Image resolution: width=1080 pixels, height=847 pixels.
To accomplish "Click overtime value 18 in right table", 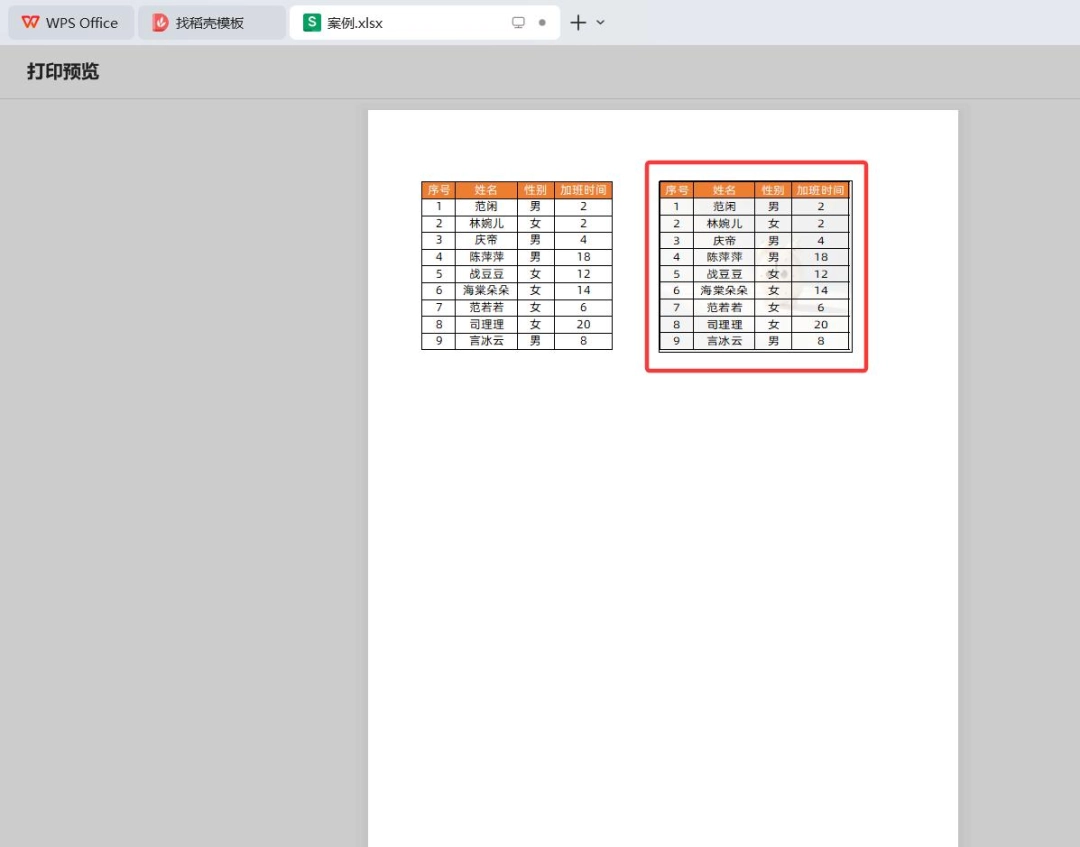I will (x=820, y=257).
